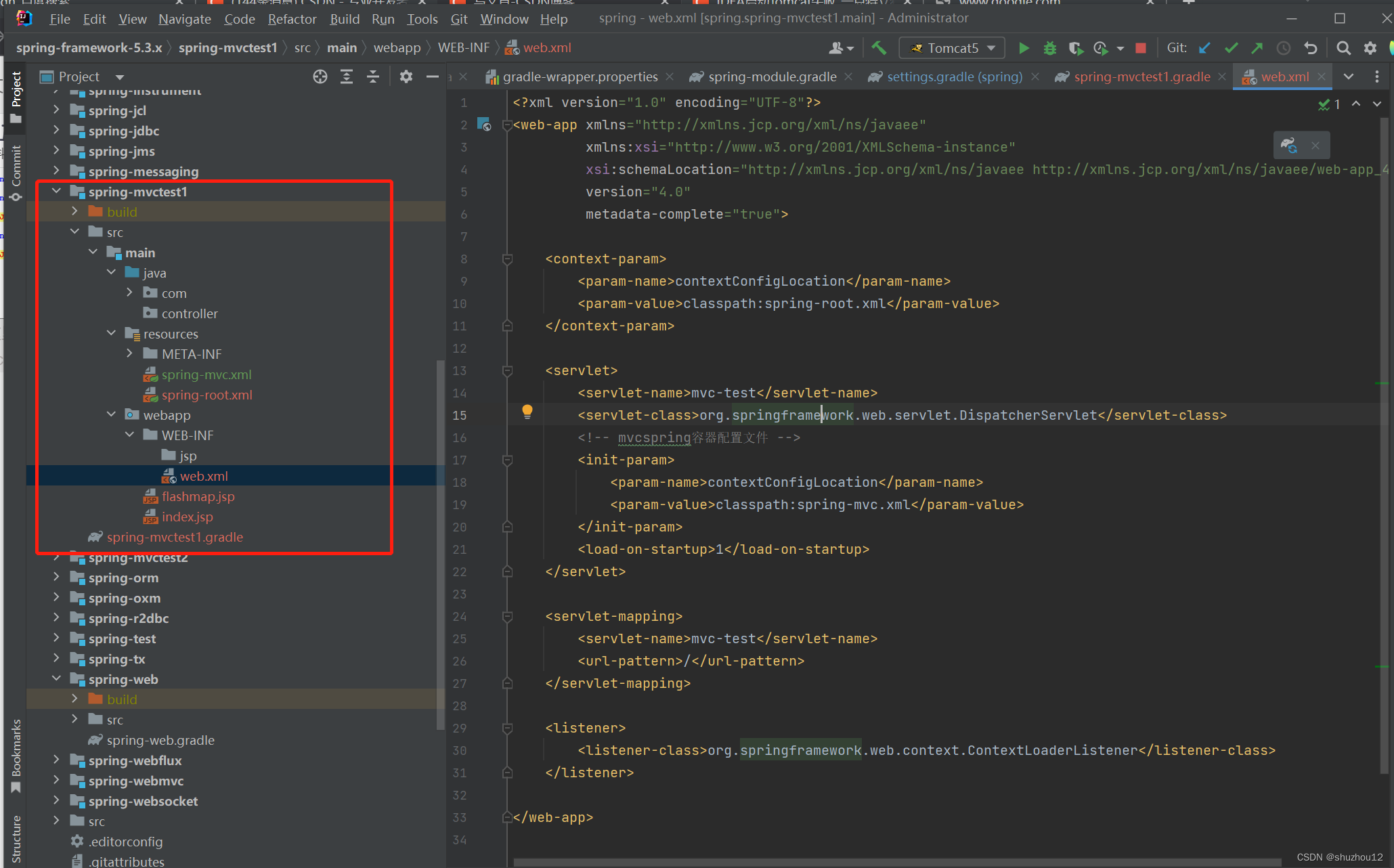This screenshot has width=1394, height=868.
Task: Start debugging with the bug icon
Action: (x=1049, y=48)
